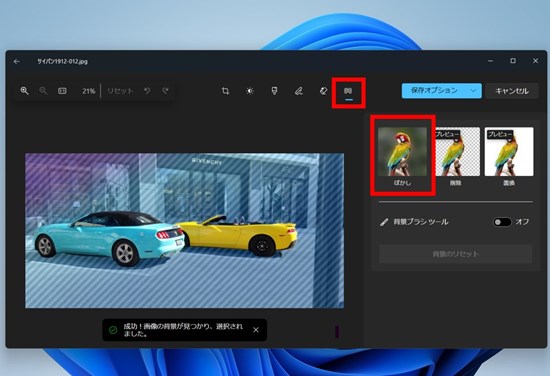
Task: Maximize the Photos editor window
Action: 513,61
